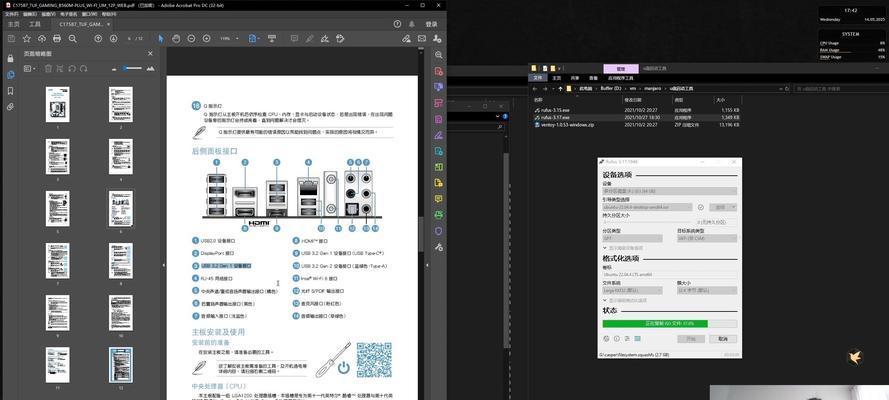
Task: Open the Rufus boot selection dropdown
Action: pos(647,207)
